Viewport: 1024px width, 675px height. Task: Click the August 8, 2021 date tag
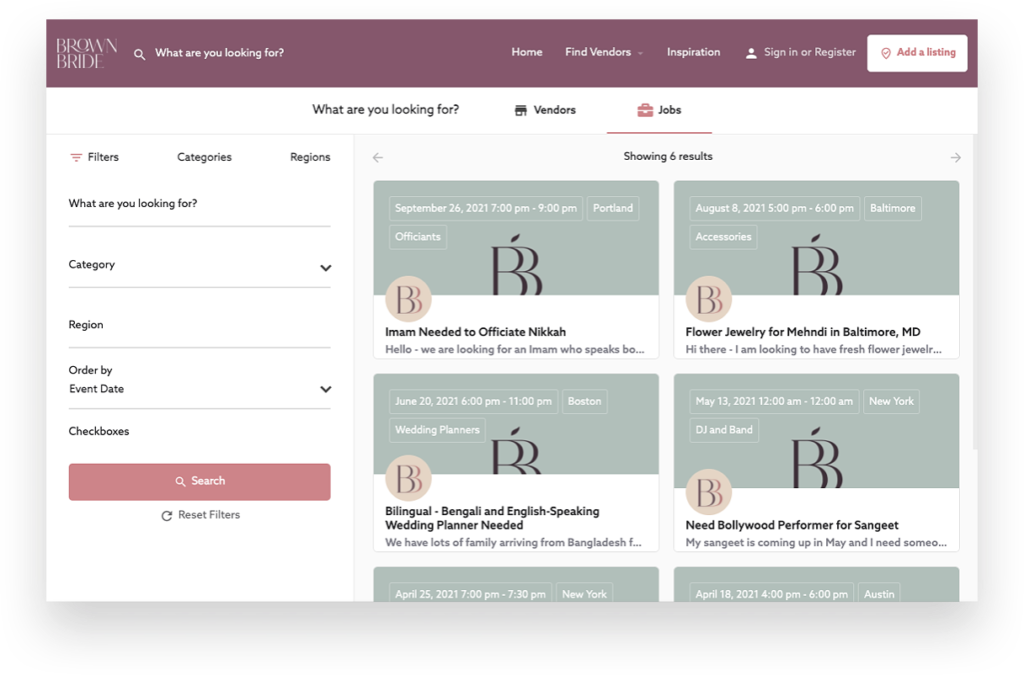point(774,208)
